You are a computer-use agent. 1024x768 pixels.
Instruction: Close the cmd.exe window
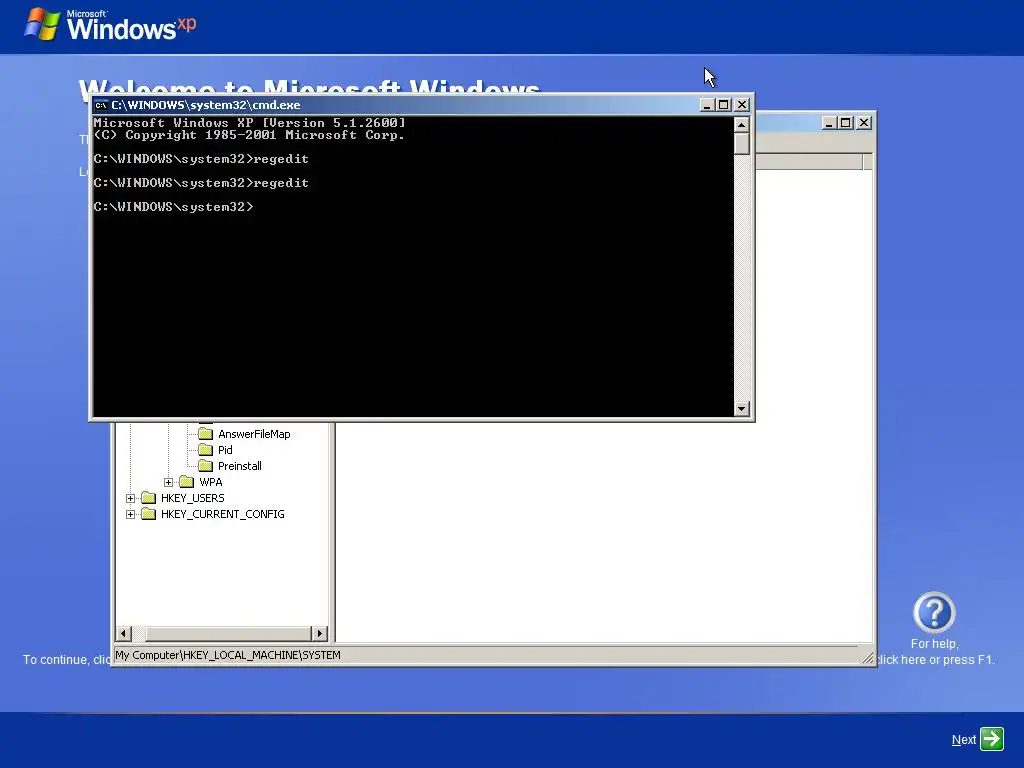point(742,105)
